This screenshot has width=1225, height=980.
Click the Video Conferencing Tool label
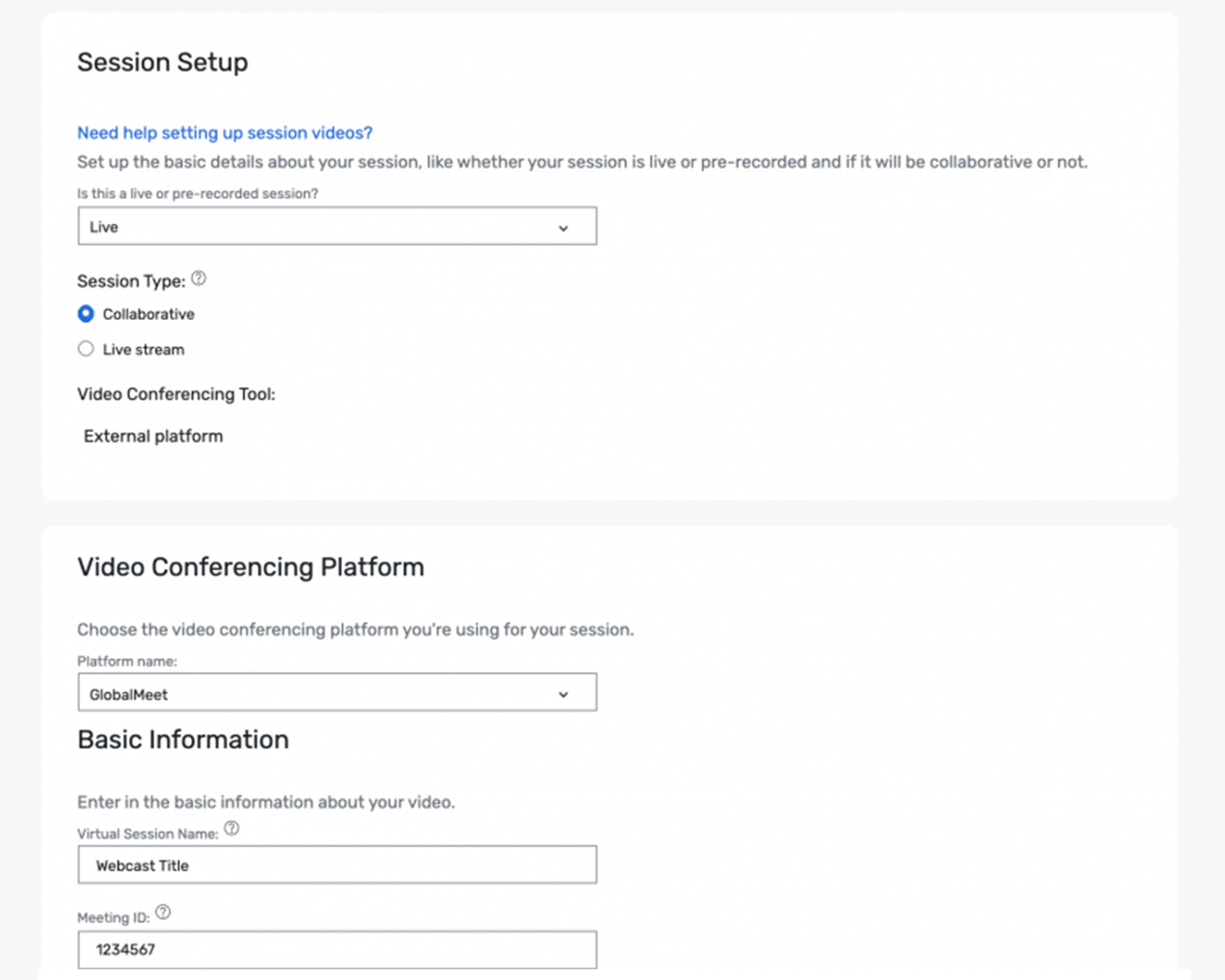pos(176,394)
